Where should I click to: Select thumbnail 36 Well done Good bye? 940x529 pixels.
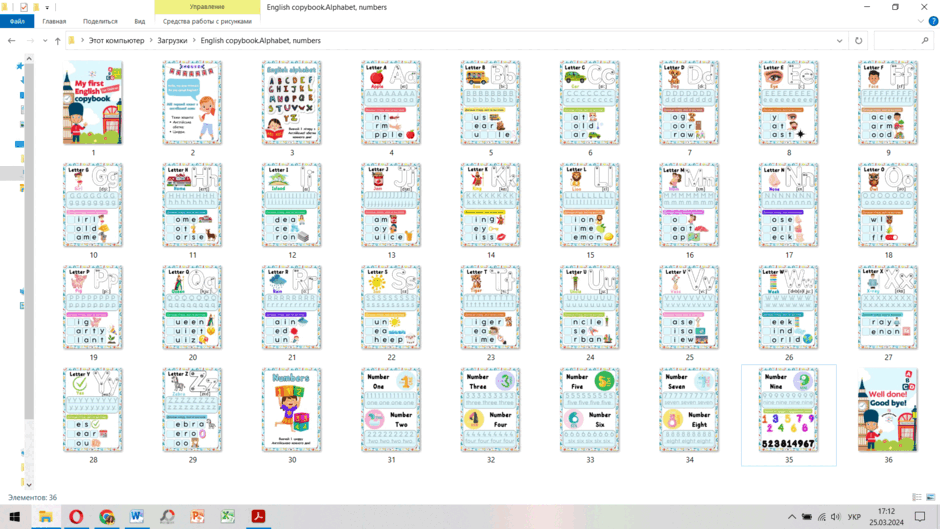tap(888, 415)
